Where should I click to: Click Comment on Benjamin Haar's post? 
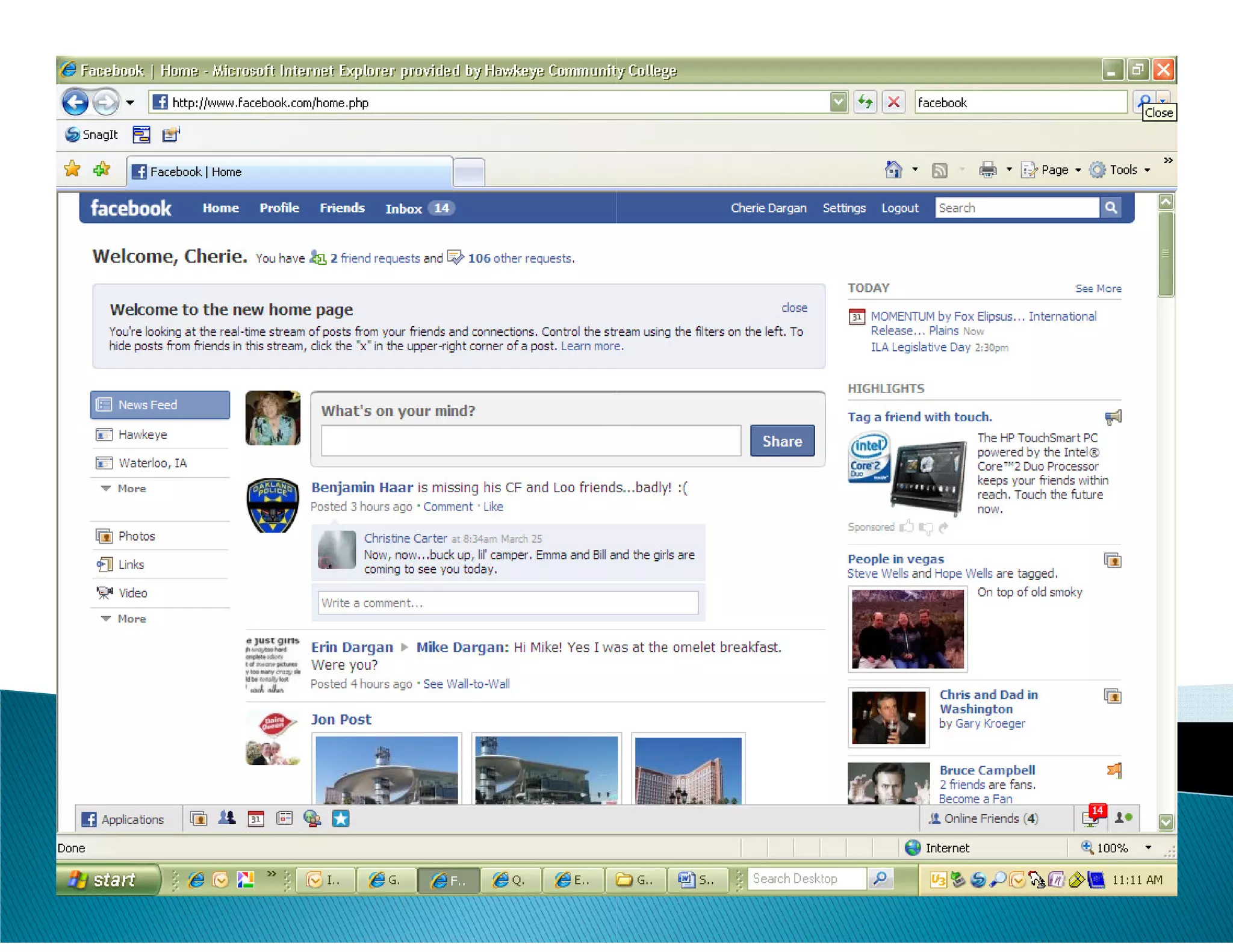448,507
